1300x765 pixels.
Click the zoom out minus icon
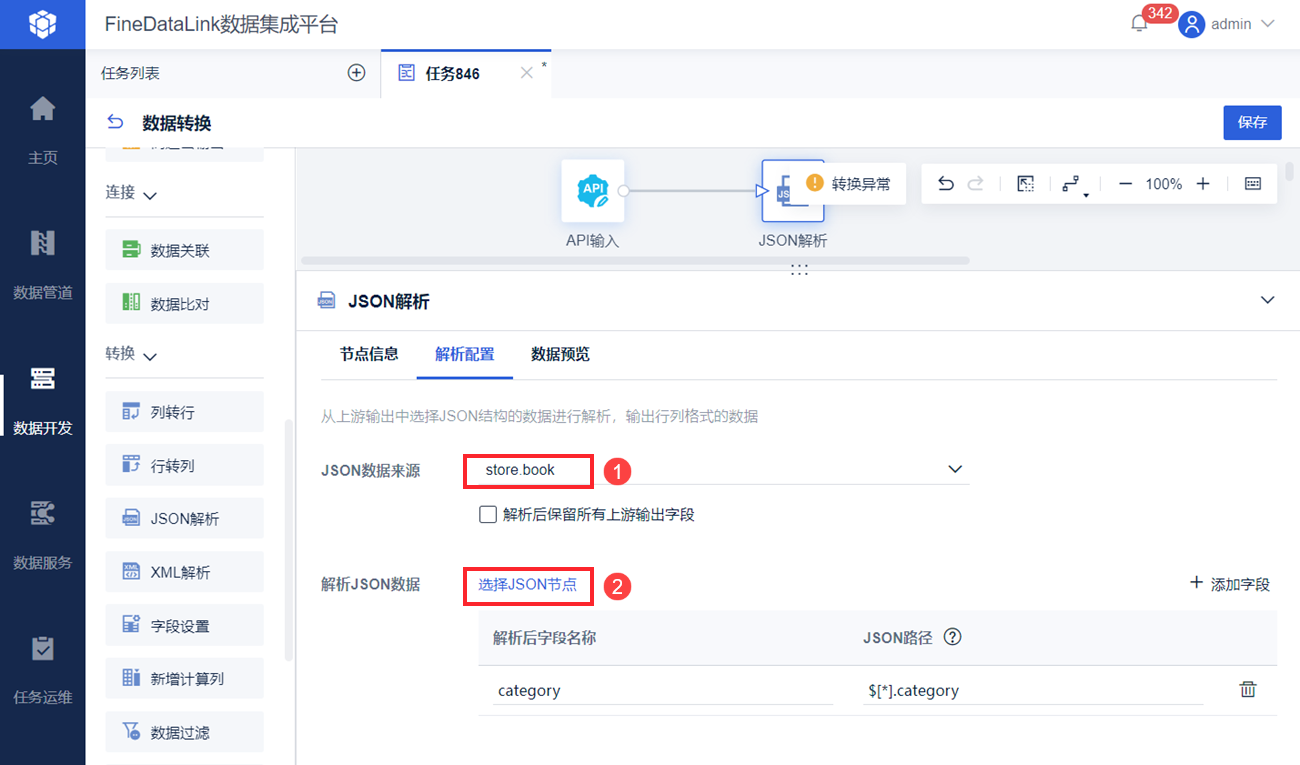tap(1125, 184)
